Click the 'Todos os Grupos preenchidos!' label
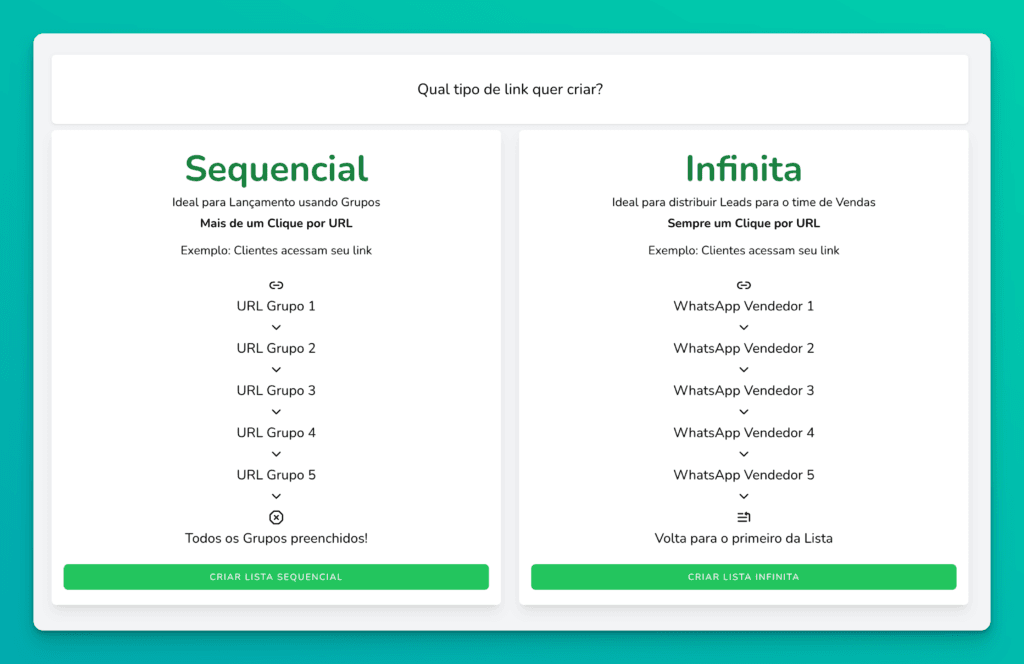The height and width of the screenshot is (664, 1024). coord(276,538)
